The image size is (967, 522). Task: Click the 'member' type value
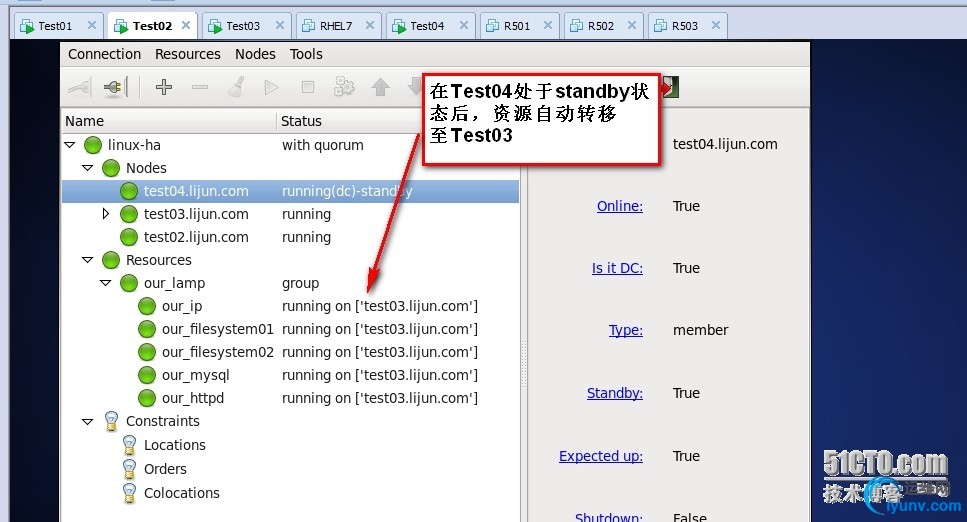coord(700,330)
